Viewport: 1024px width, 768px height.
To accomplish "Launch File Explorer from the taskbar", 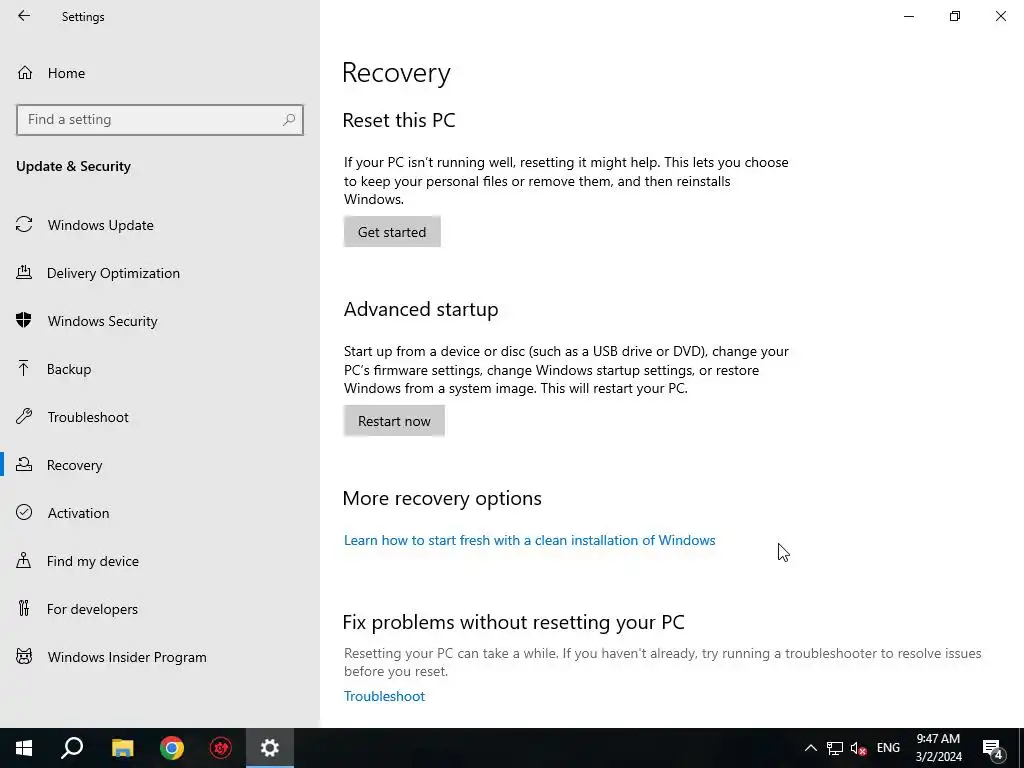I will click(122, 748).
